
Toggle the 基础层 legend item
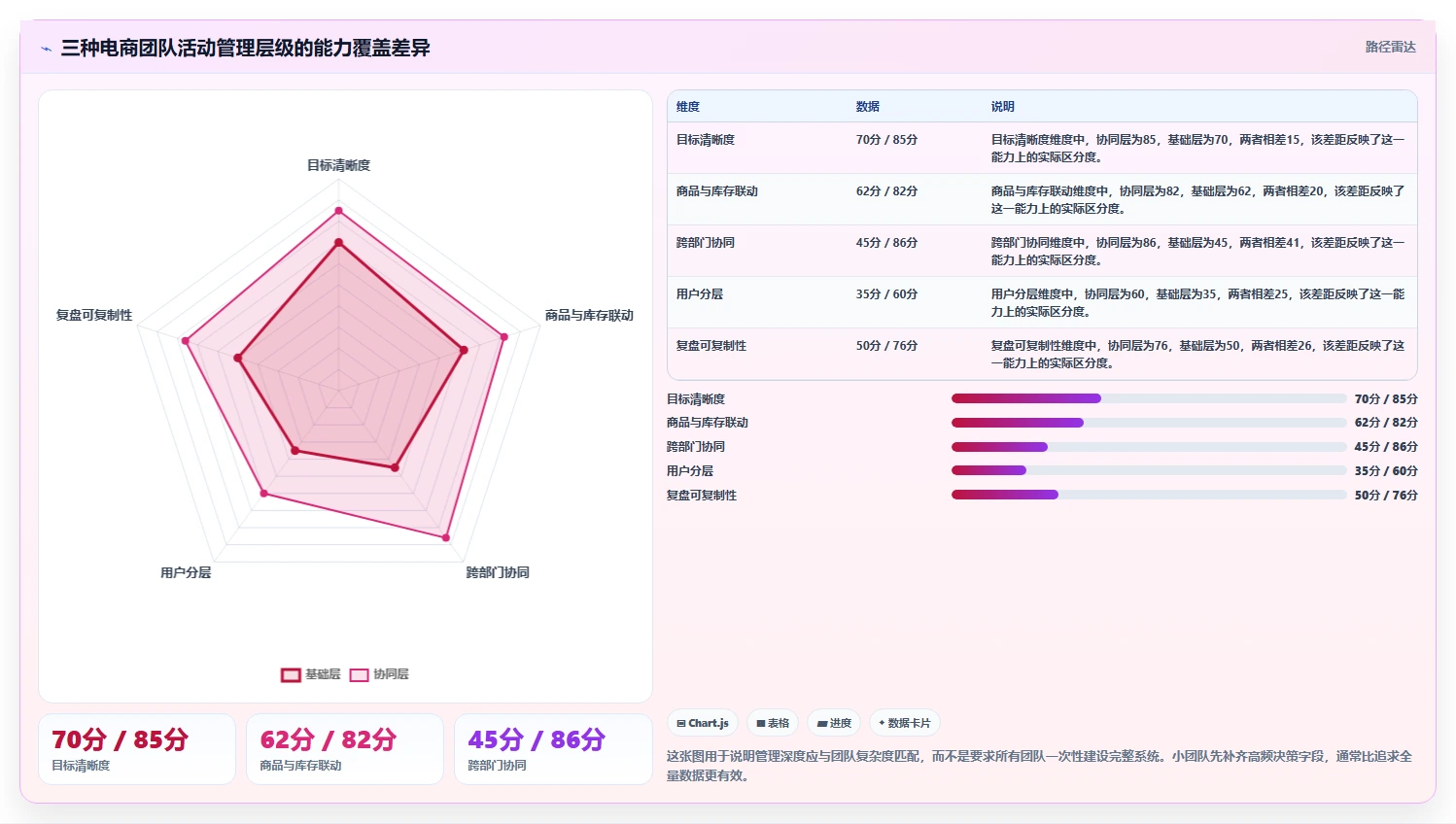311,674
